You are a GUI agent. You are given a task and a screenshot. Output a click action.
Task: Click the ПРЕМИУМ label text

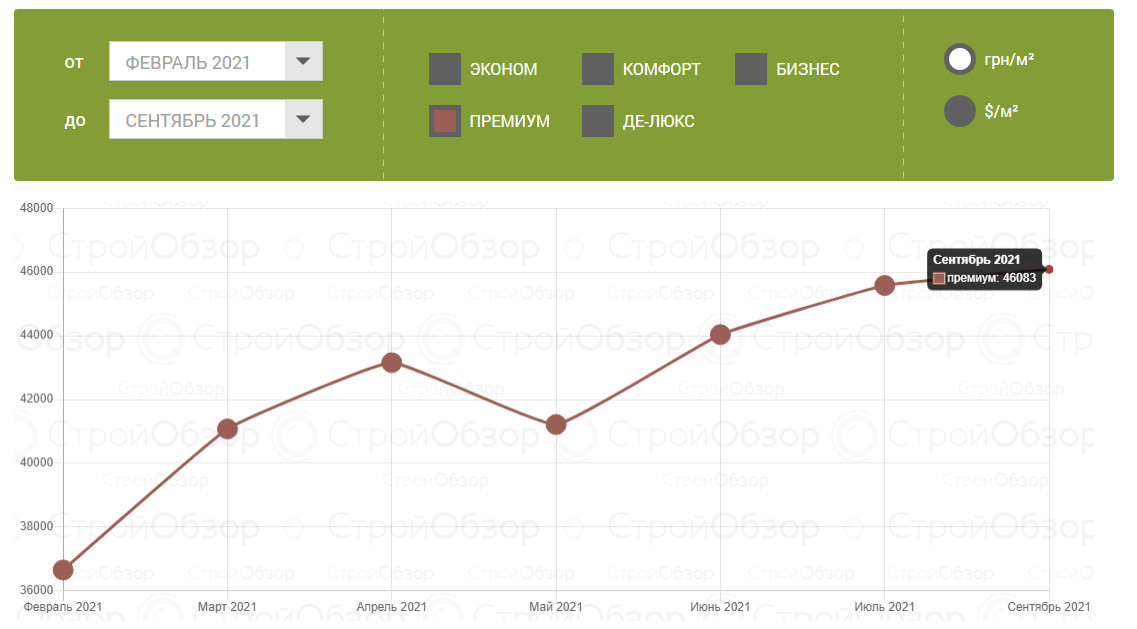tap(509, 121)
